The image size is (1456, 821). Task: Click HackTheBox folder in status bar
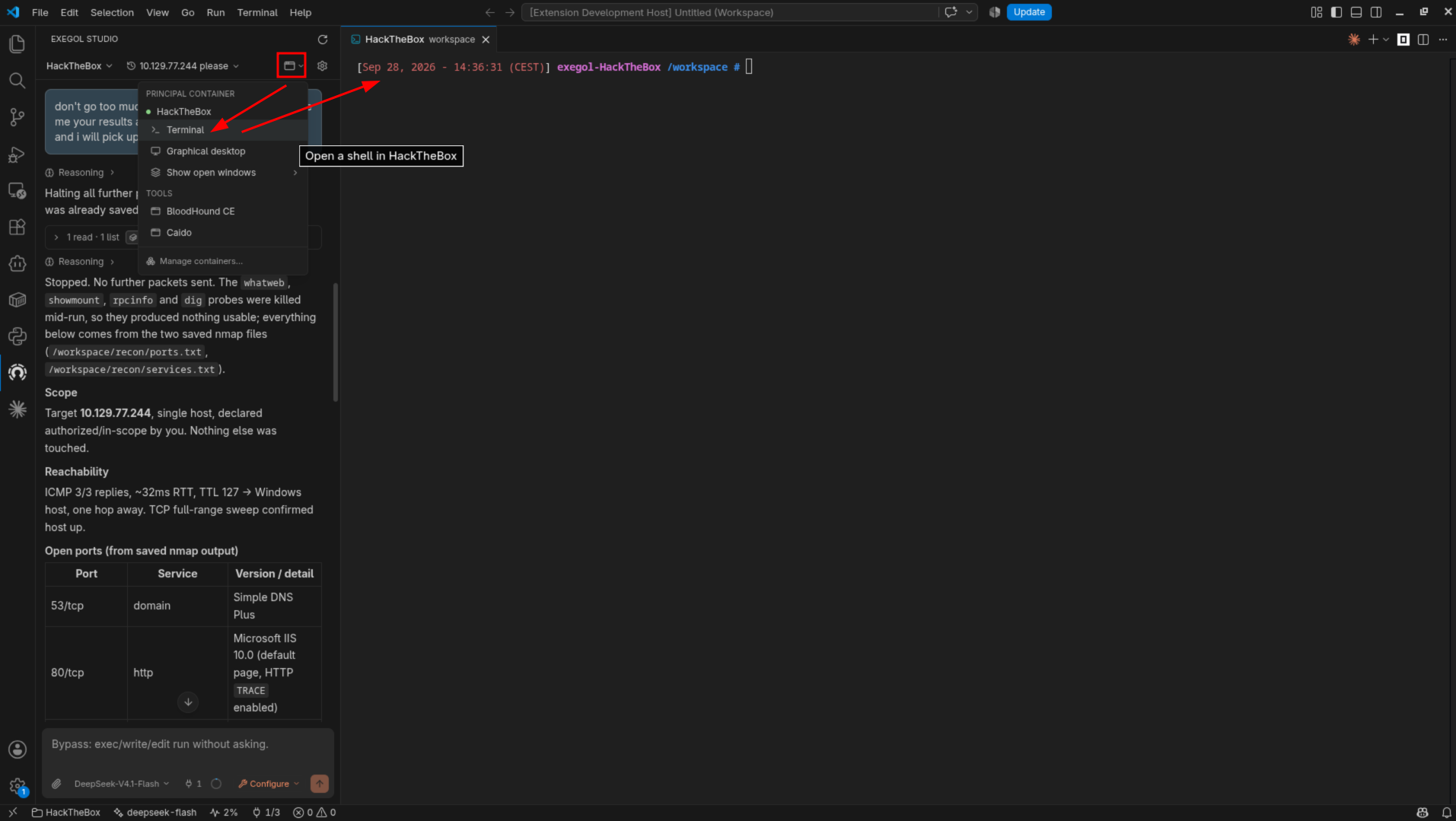tap(66, 813)
